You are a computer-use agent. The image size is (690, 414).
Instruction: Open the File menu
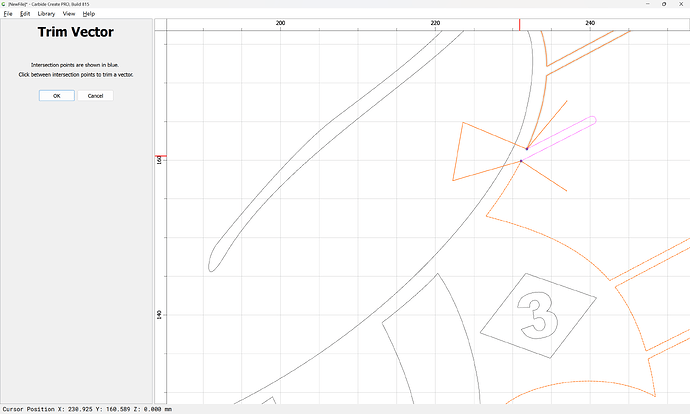8,14
